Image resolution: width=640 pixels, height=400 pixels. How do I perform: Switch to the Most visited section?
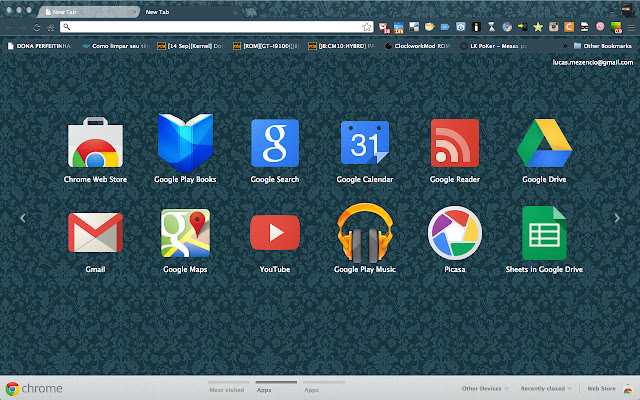click(227, 390)
